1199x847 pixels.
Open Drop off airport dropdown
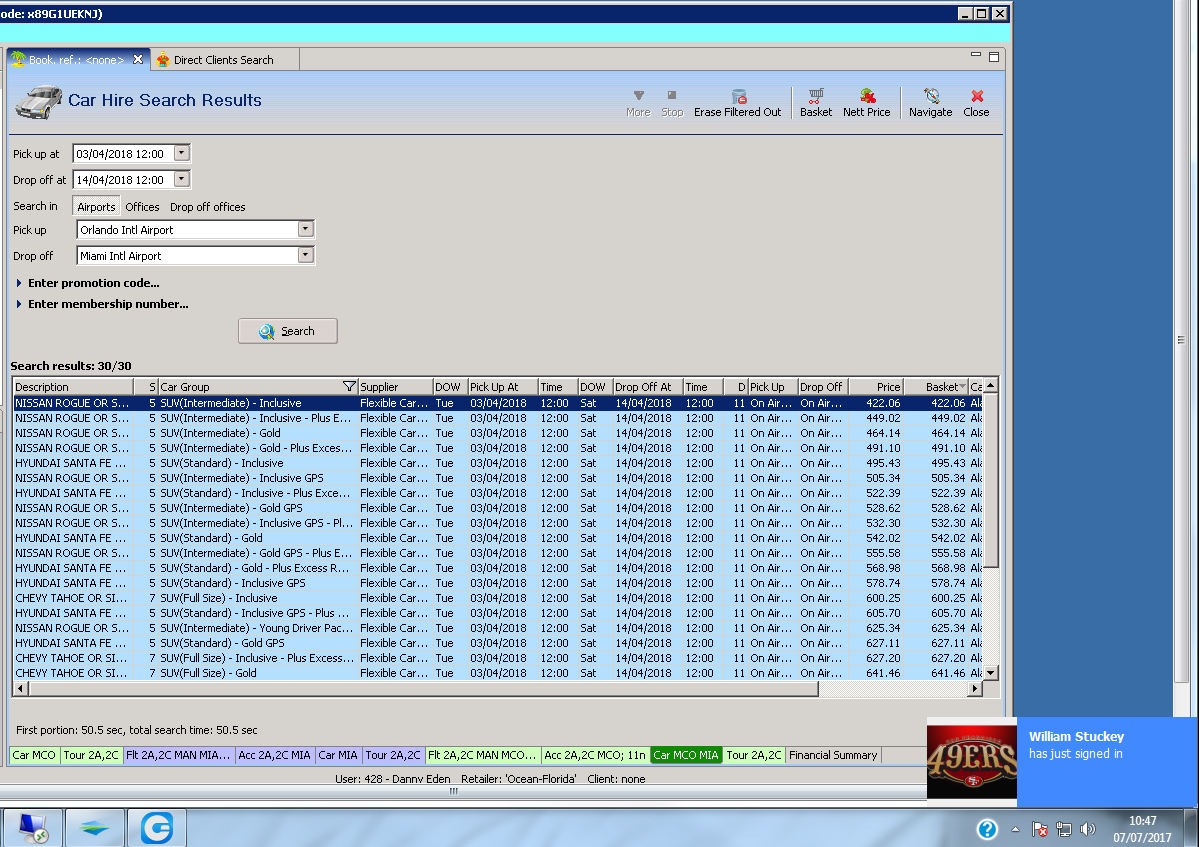click(305, 255)
